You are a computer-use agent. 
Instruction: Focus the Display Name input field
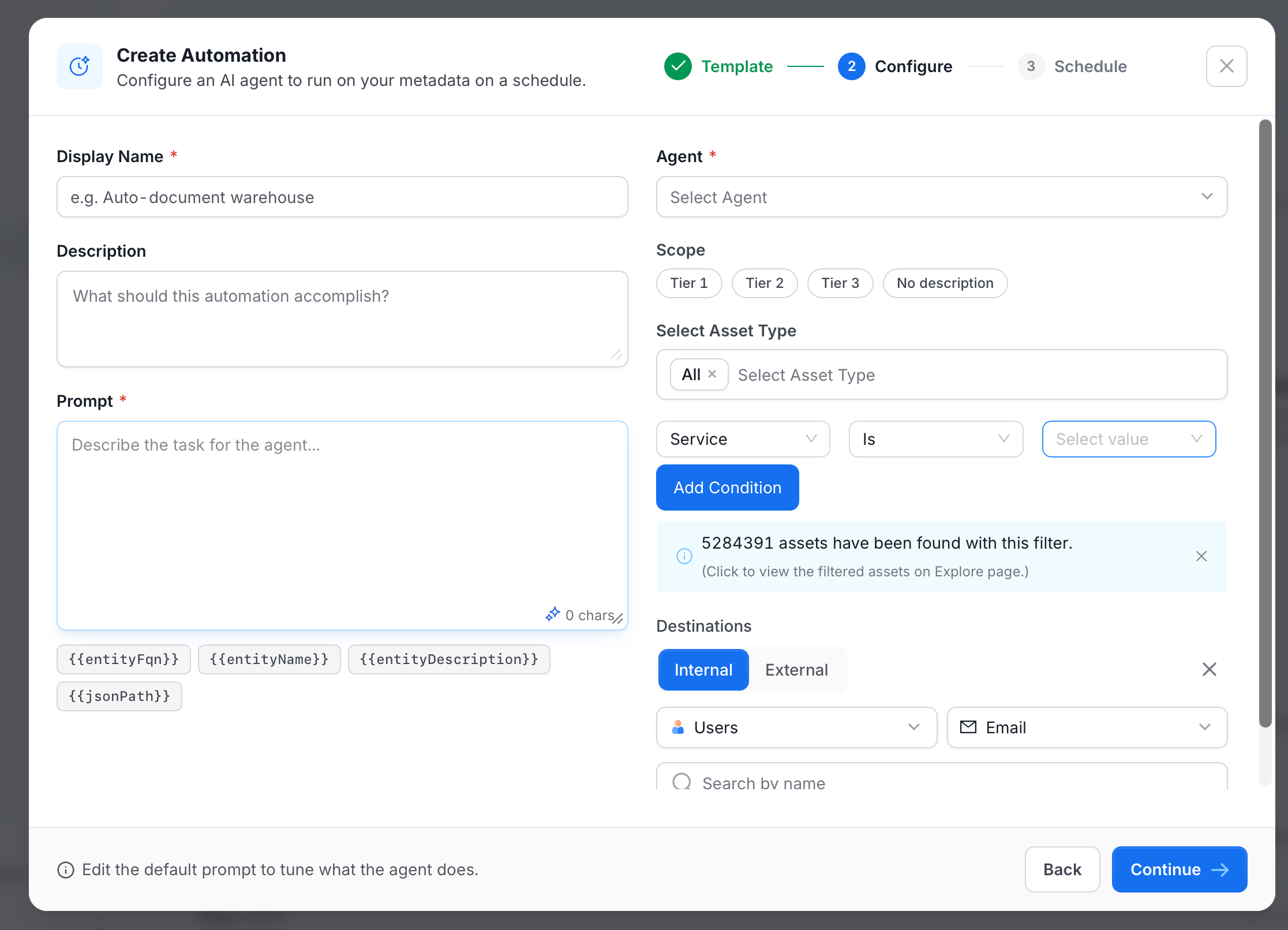click(x=342, y=197)
